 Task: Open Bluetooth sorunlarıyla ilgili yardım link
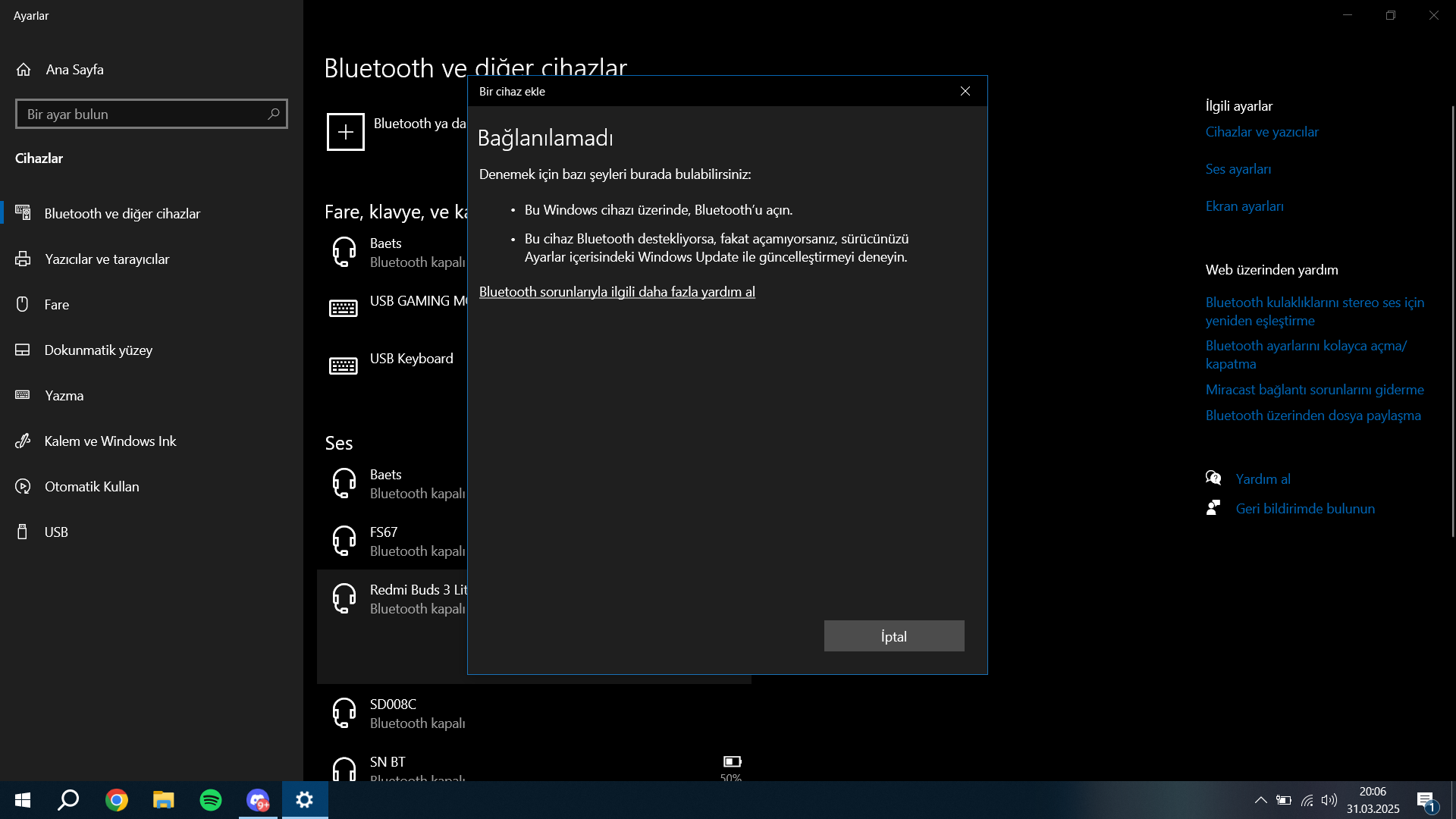click(617, 292)
